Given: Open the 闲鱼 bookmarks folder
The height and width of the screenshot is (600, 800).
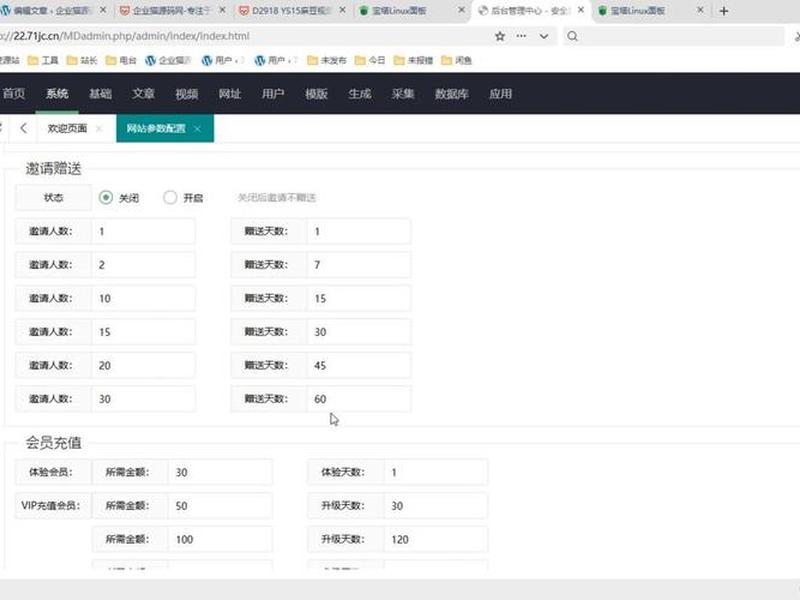Looking at the screenshot, I should pos(457,60).
